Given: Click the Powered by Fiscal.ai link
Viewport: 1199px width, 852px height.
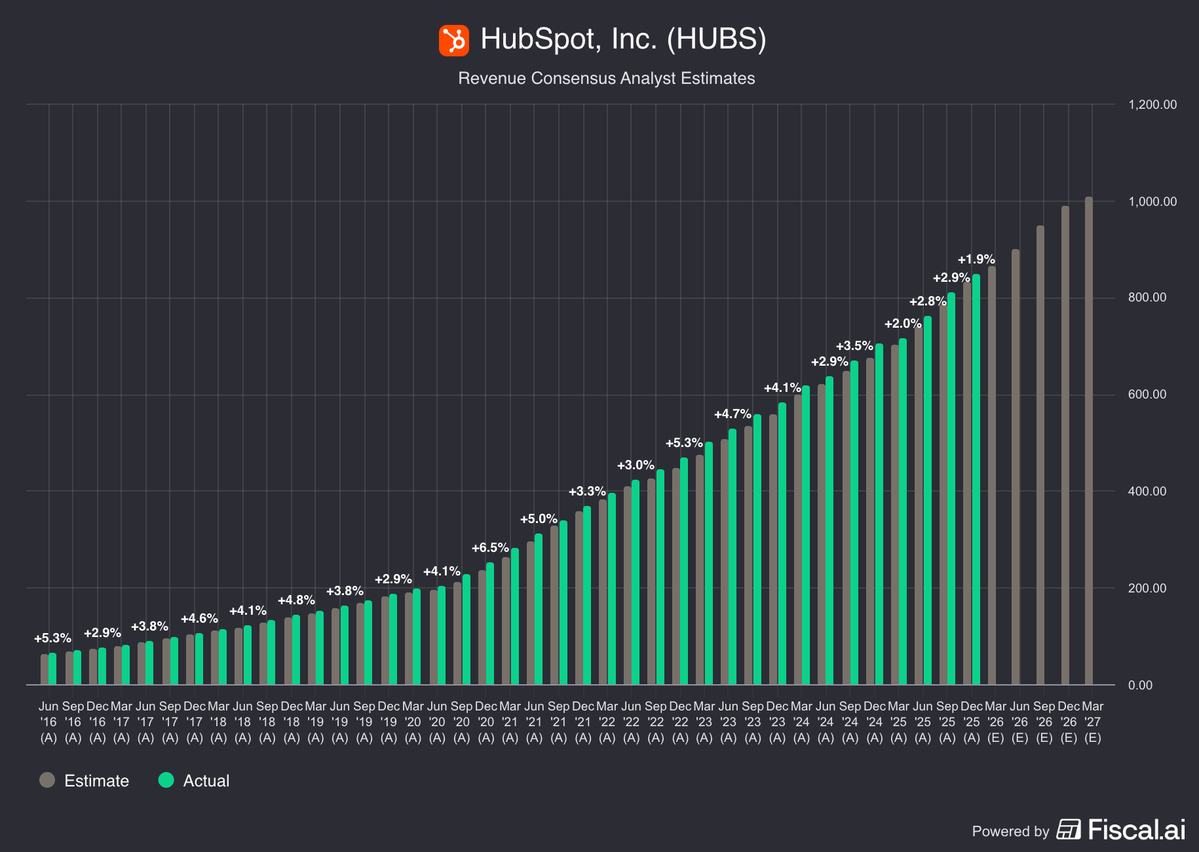Looking at the screenshot, I should (x=1078, y=830).
